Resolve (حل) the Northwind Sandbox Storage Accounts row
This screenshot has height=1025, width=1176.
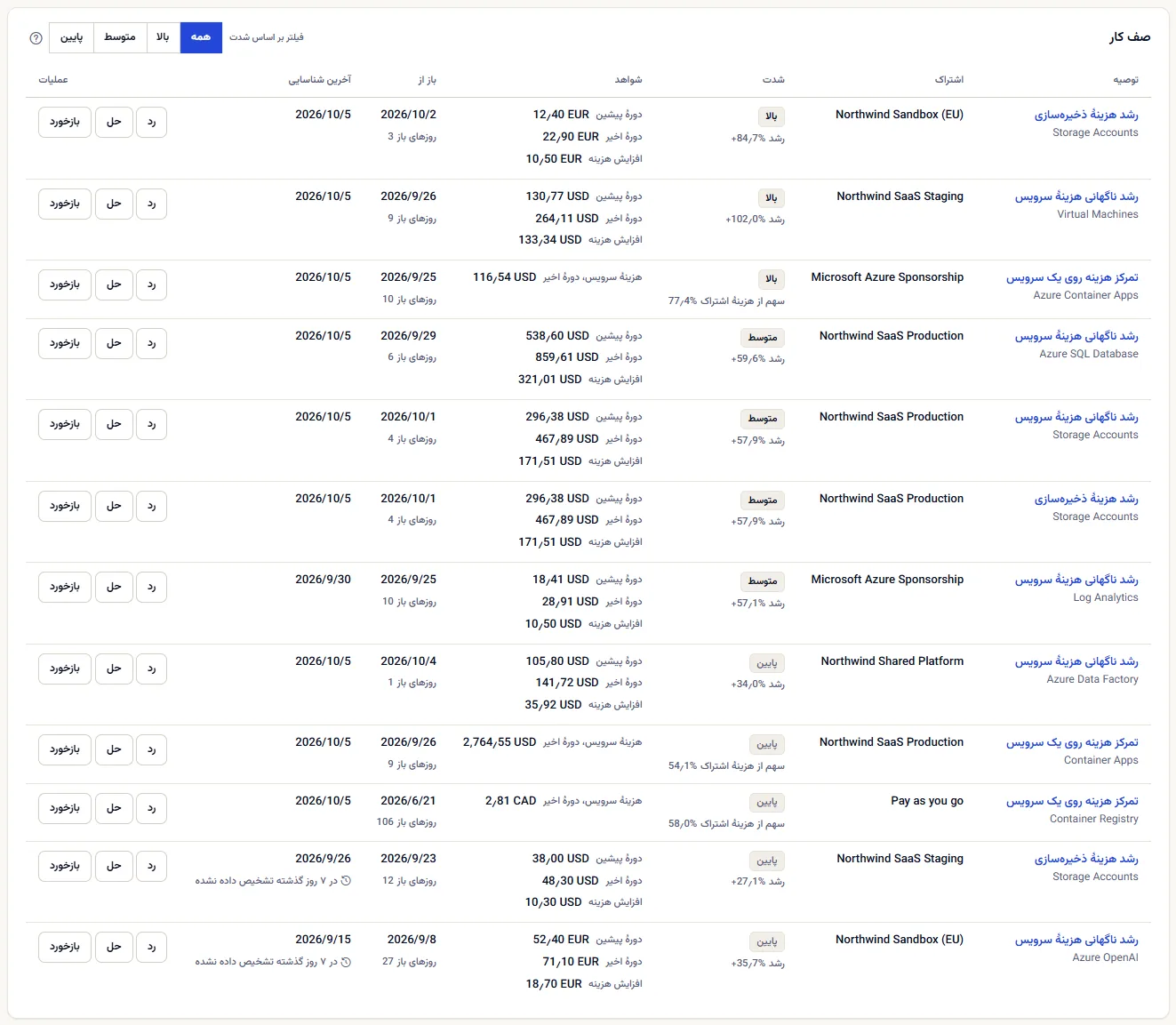pyautogui.click(x=114, y=122)
